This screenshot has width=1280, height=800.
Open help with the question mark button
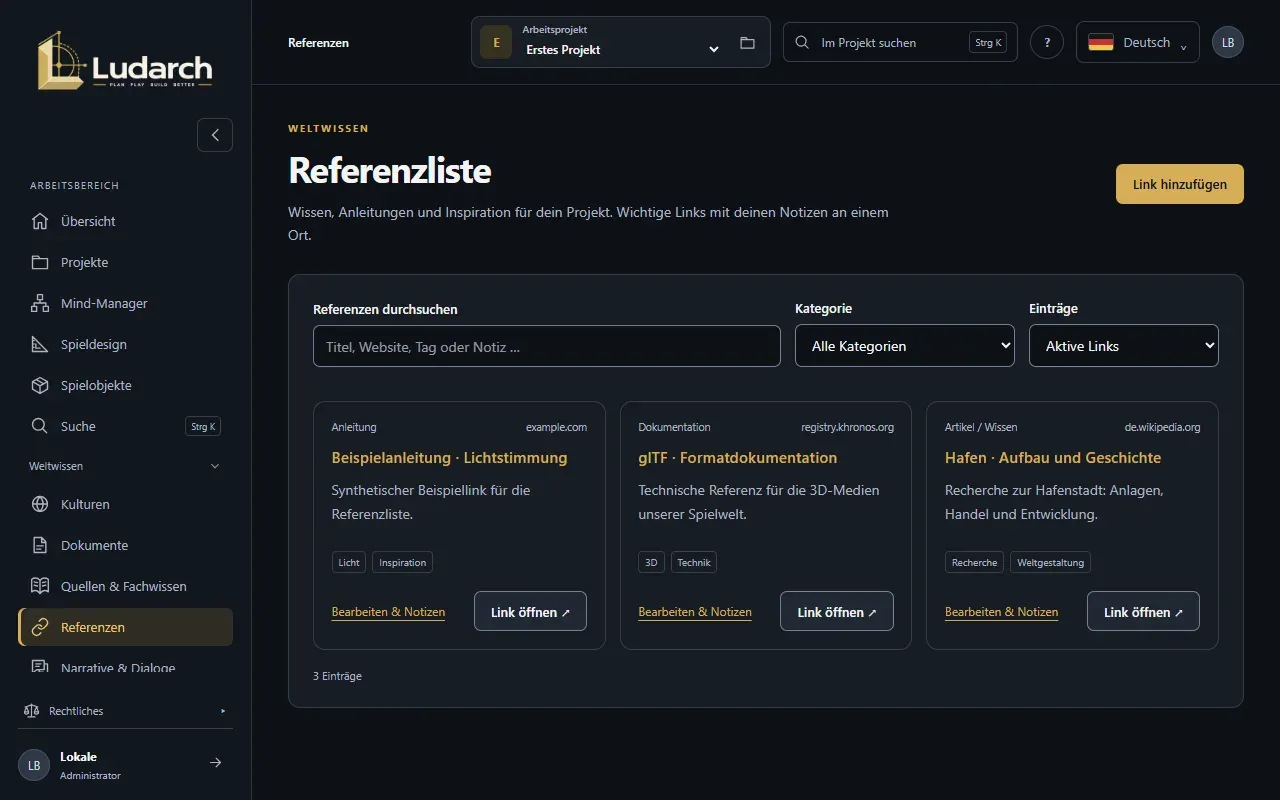click(1047, 42)
